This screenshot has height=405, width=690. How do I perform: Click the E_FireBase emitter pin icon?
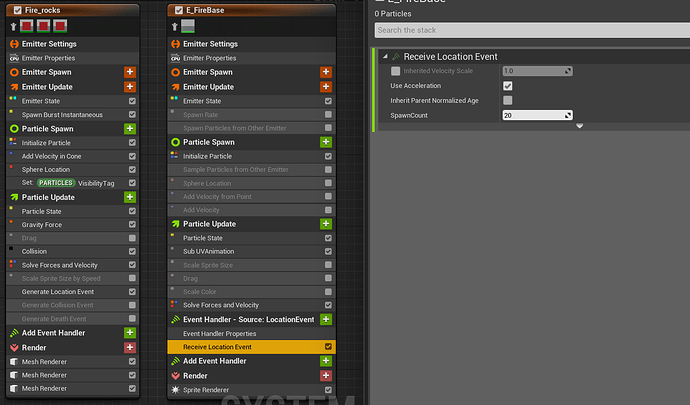[175, 27]
